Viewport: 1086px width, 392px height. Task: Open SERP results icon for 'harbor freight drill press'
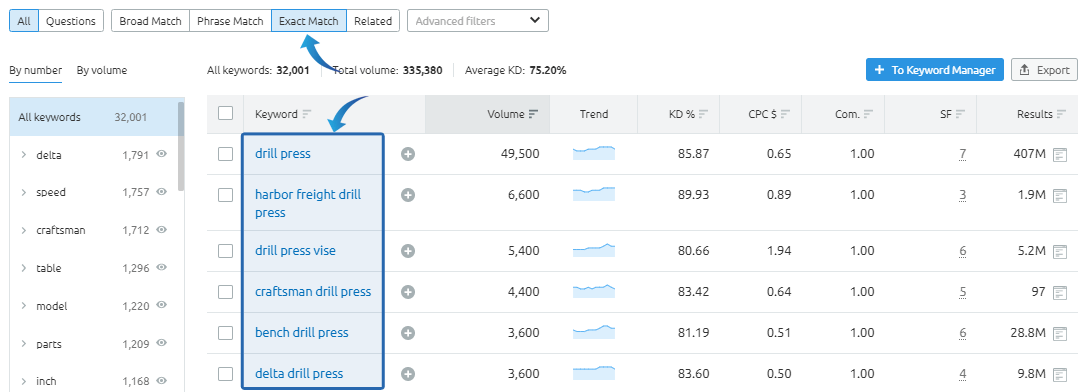[1060, 195]
